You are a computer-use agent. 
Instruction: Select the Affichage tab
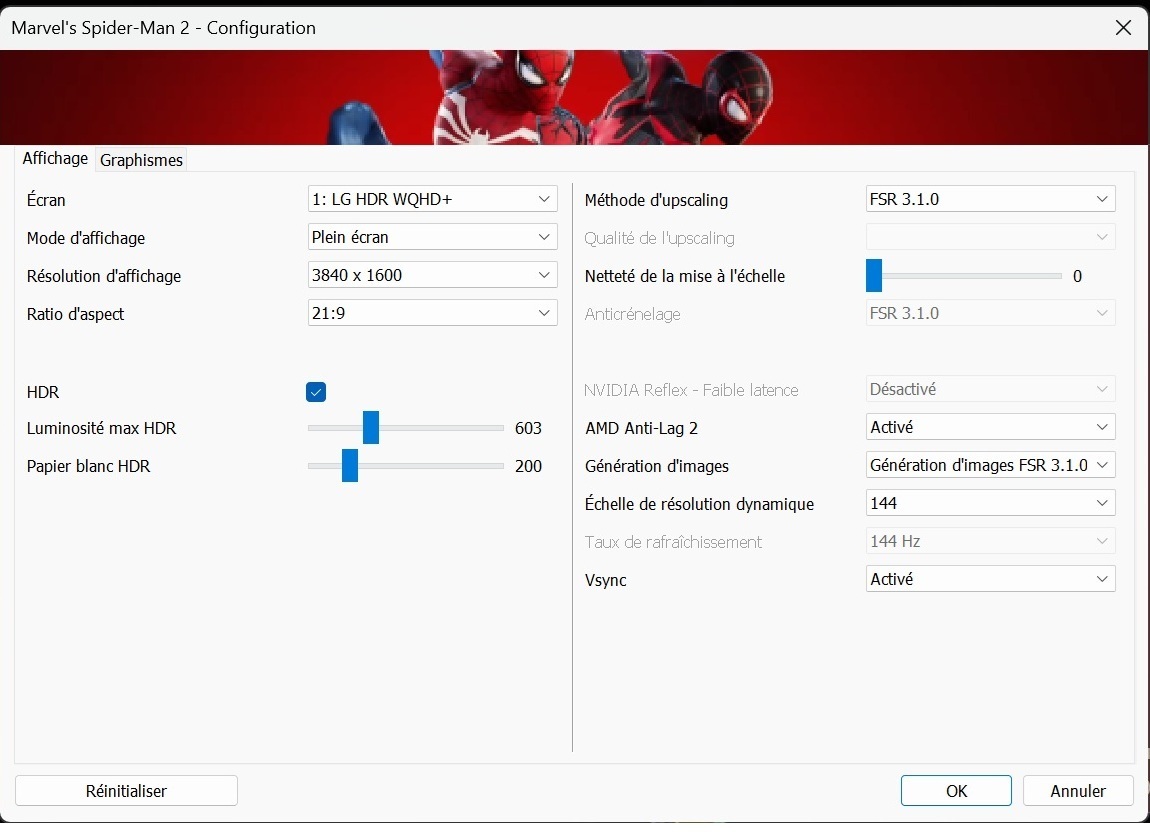[55, 158]
